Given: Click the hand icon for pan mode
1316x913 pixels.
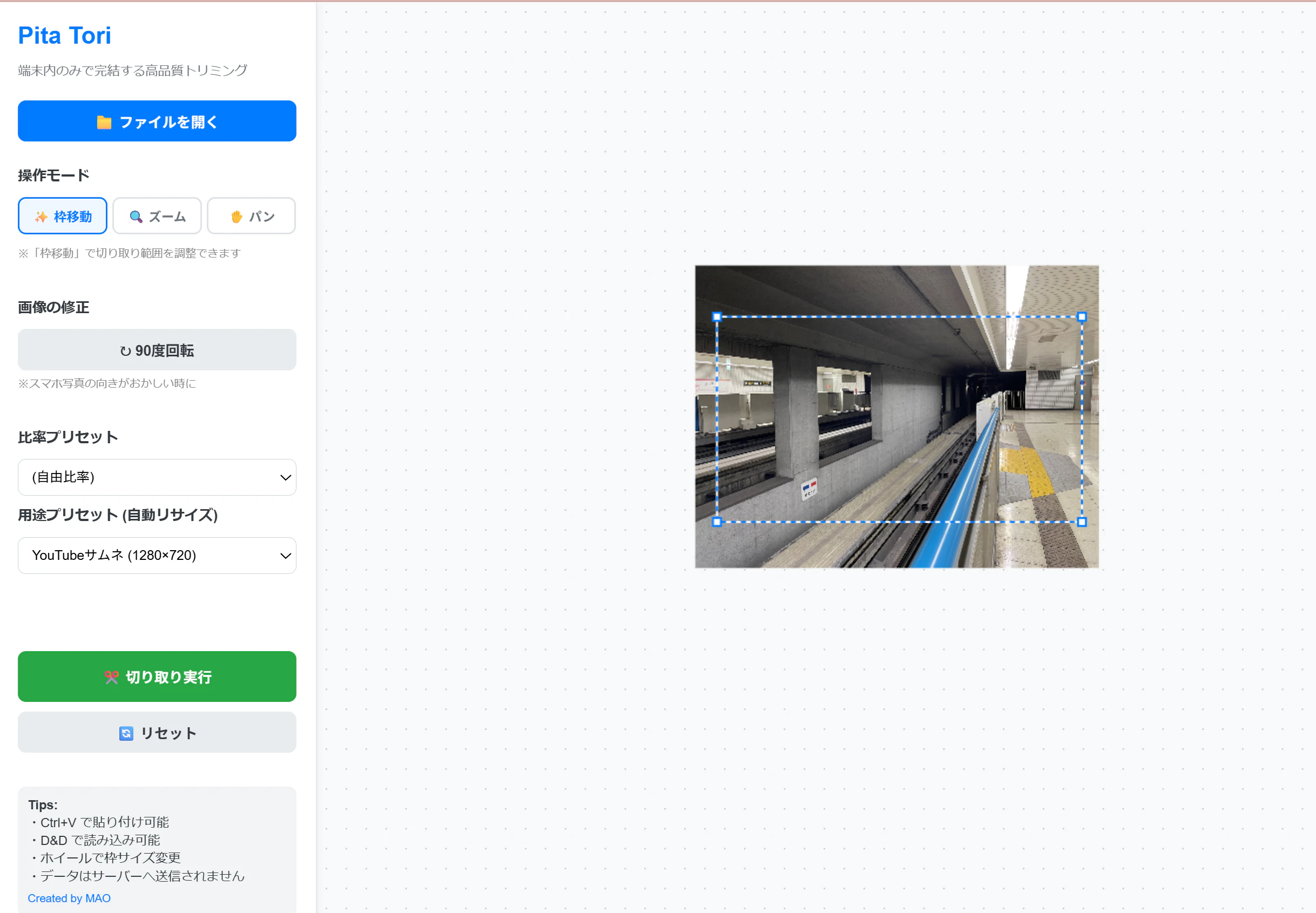Looking at the screenshot, I should (237, 216).
